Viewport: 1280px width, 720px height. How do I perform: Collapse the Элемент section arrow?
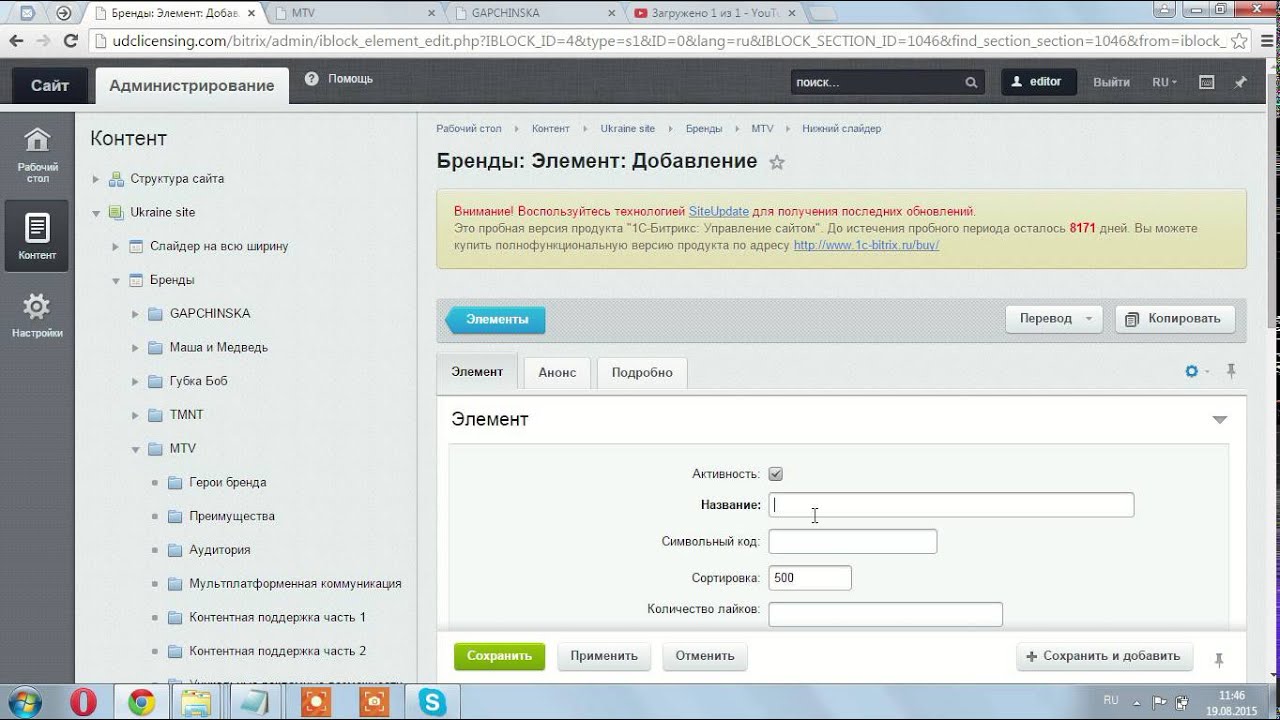tap(1219, 420)
